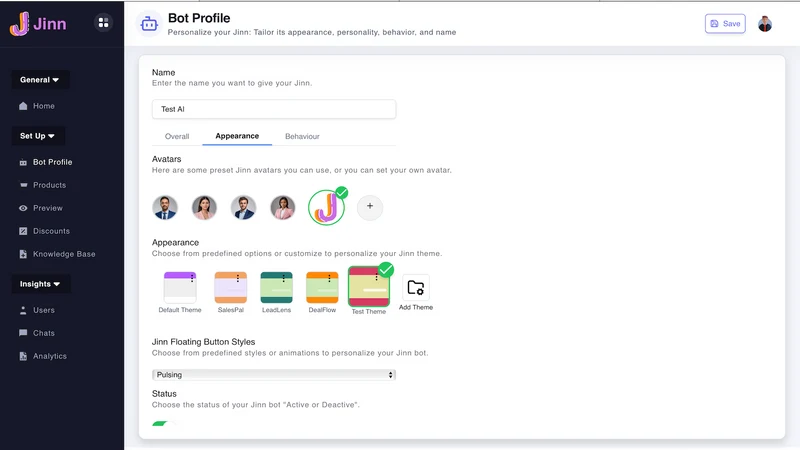The height and width of the screenshot is (450, 800).
Task: Add a custom avatar with plus button
Action: [x=370, y=207]
